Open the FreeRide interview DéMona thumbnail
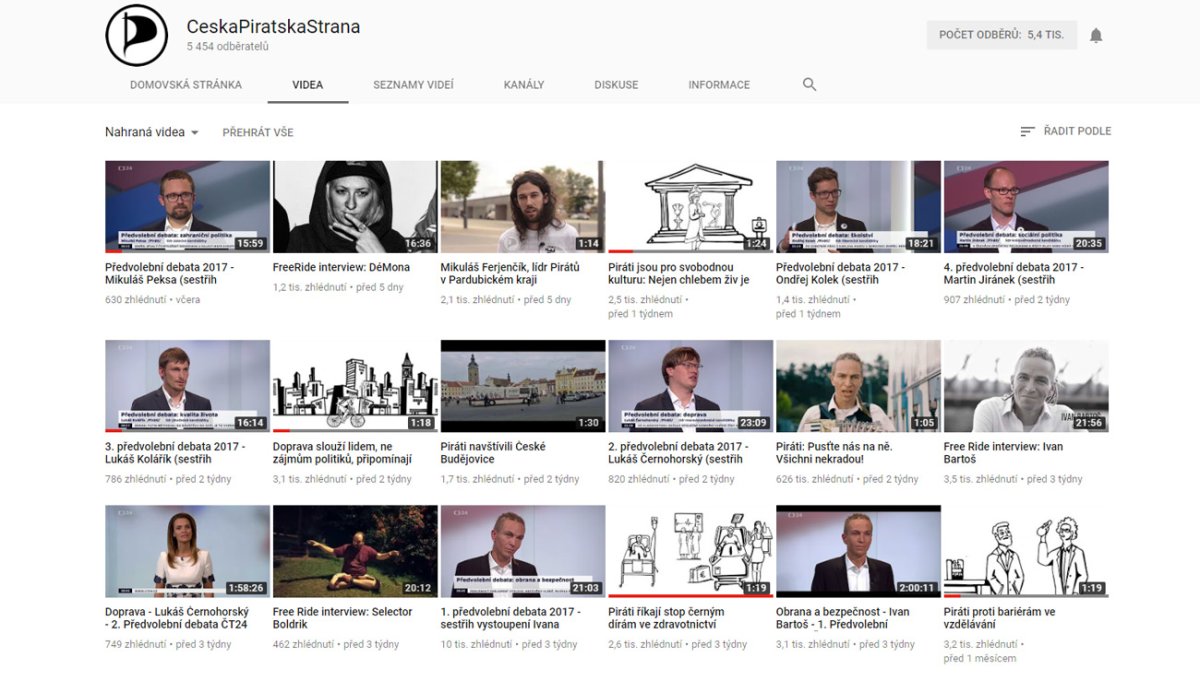1200x675 pixels. click(x=355, y=207)
